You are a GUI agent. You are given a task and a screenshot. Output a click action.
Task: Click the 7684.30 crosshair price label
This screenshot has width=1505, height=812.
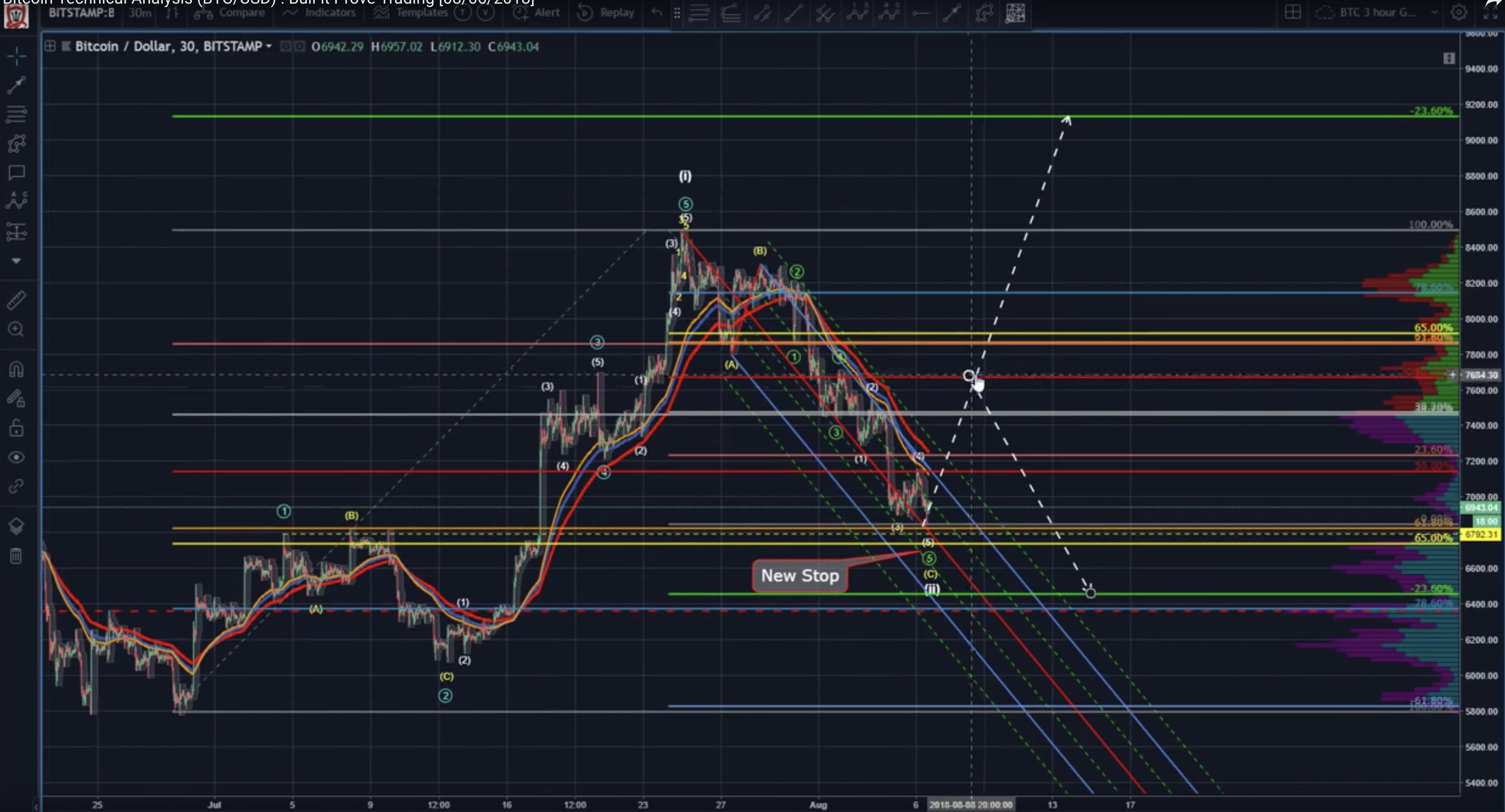tap(1481, 375)
